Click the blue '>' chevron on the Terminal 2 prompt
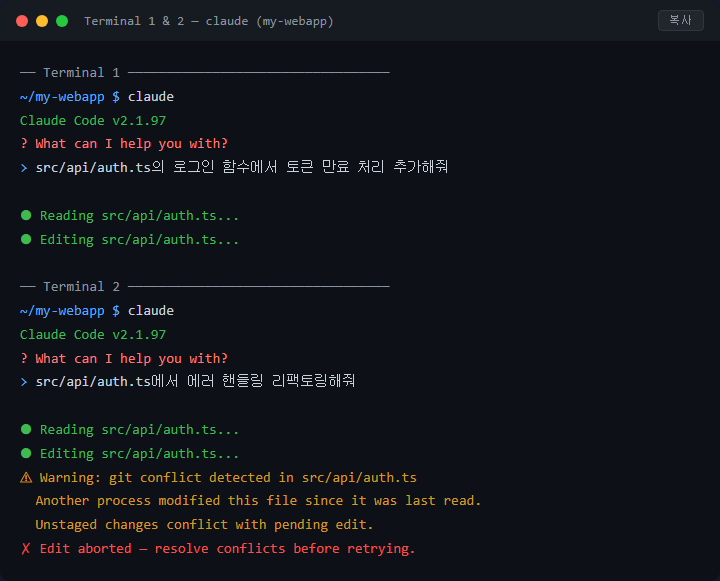 pyautogui.click(x=24, y=382)
